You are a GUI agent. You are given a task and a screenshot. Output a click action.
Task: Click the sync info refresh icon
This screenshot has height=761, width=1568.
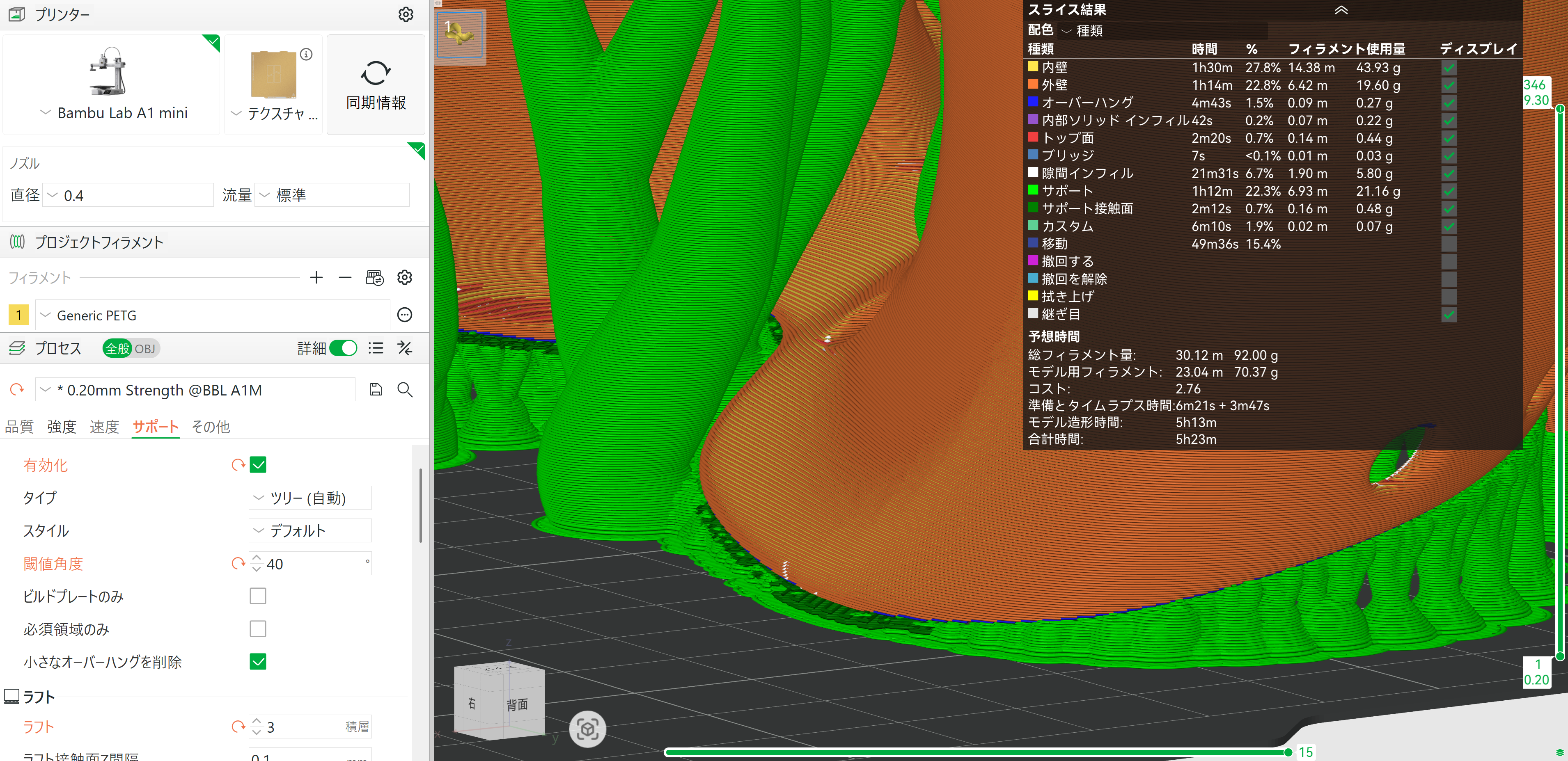pyautogui.click(x=376, y=72)
